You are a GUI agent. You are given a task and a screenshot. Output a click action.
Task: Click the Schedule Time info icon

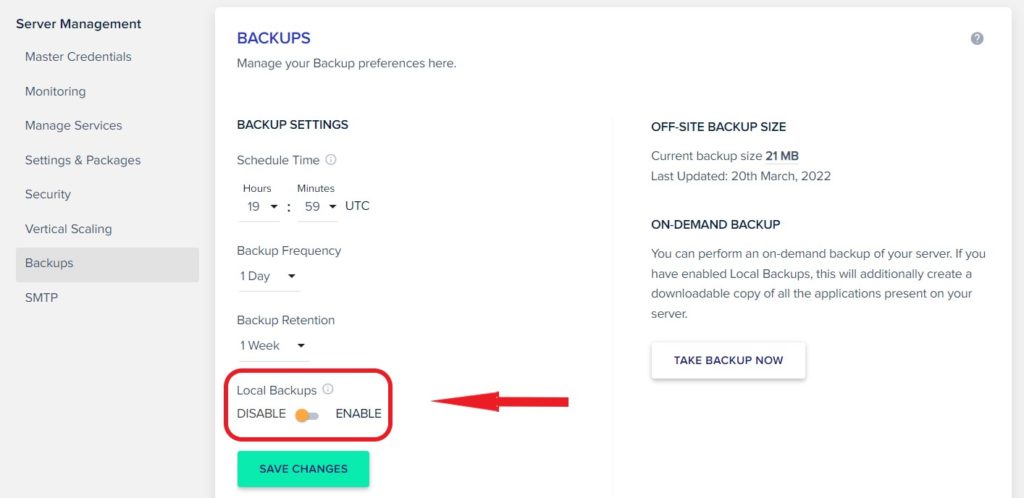tap(330, 159)
